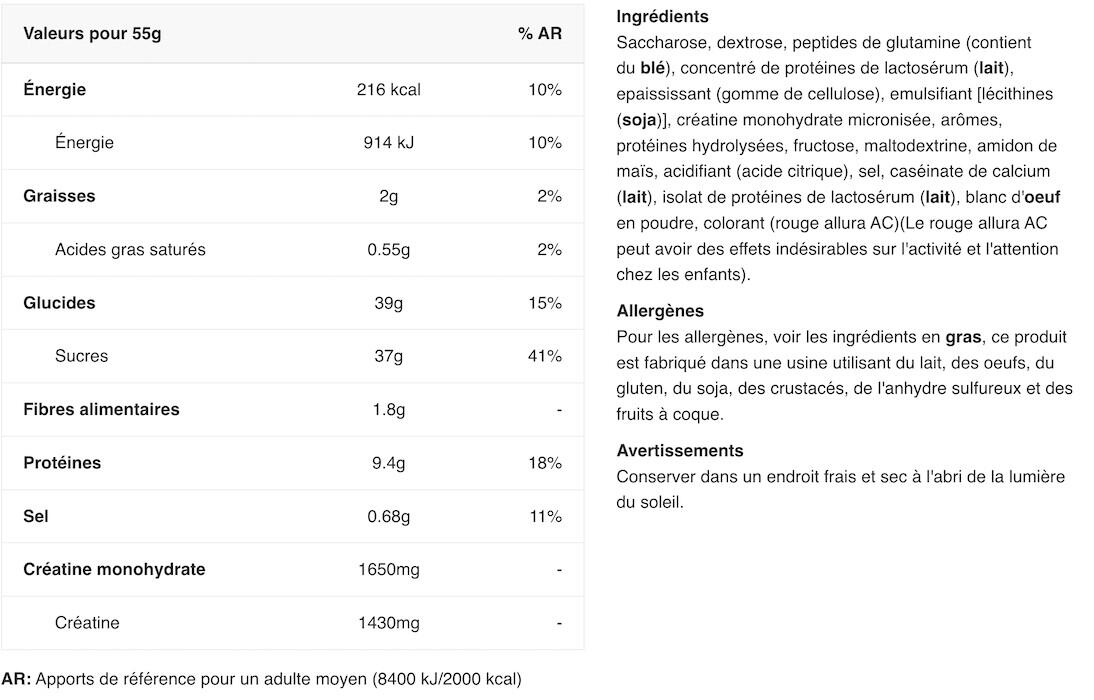Click the 'Créatine monohydrate' row label

114,569
